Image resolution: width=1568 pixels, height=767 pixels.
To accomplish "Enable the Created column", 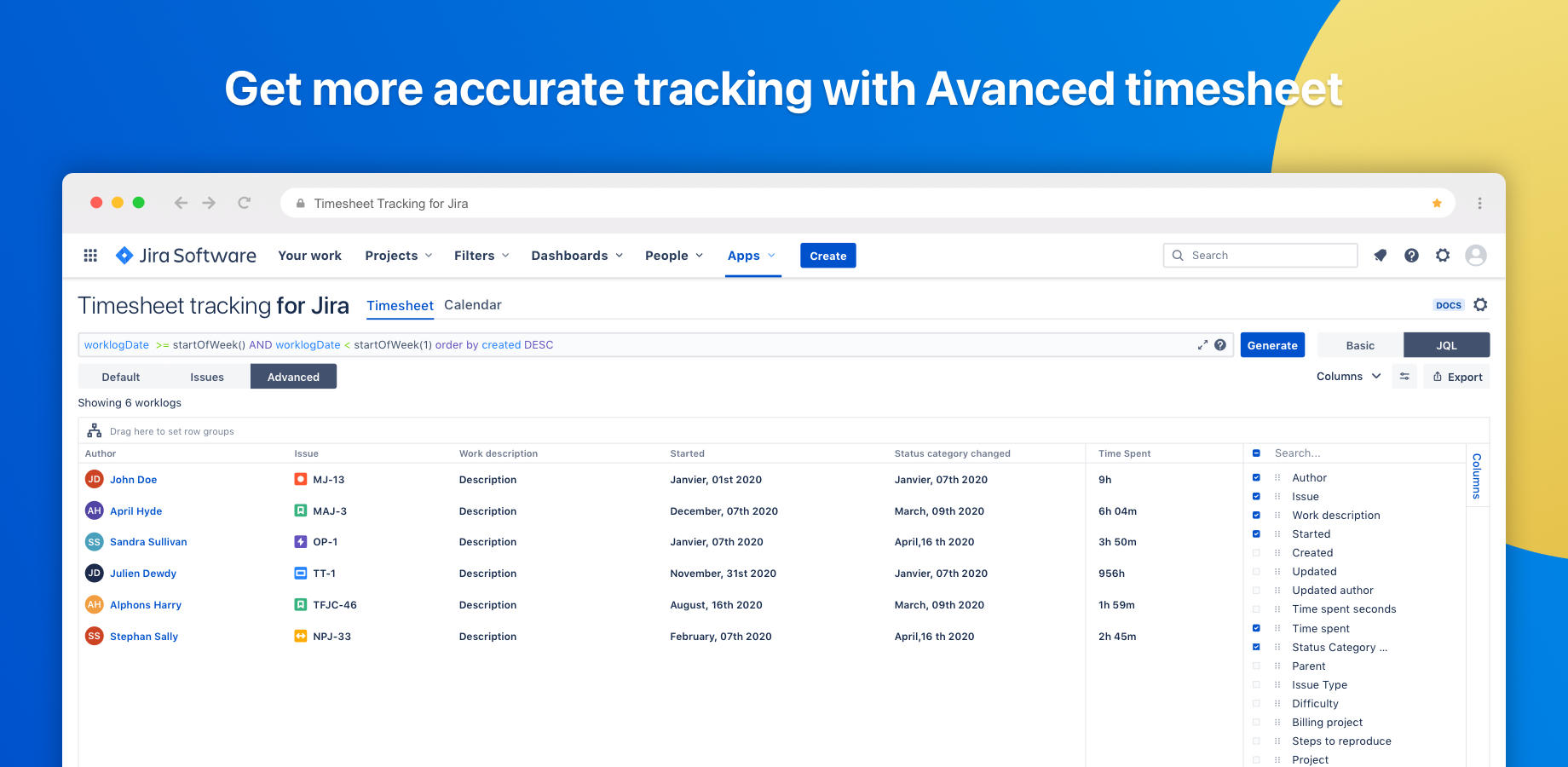I will tap(1256, 552).
